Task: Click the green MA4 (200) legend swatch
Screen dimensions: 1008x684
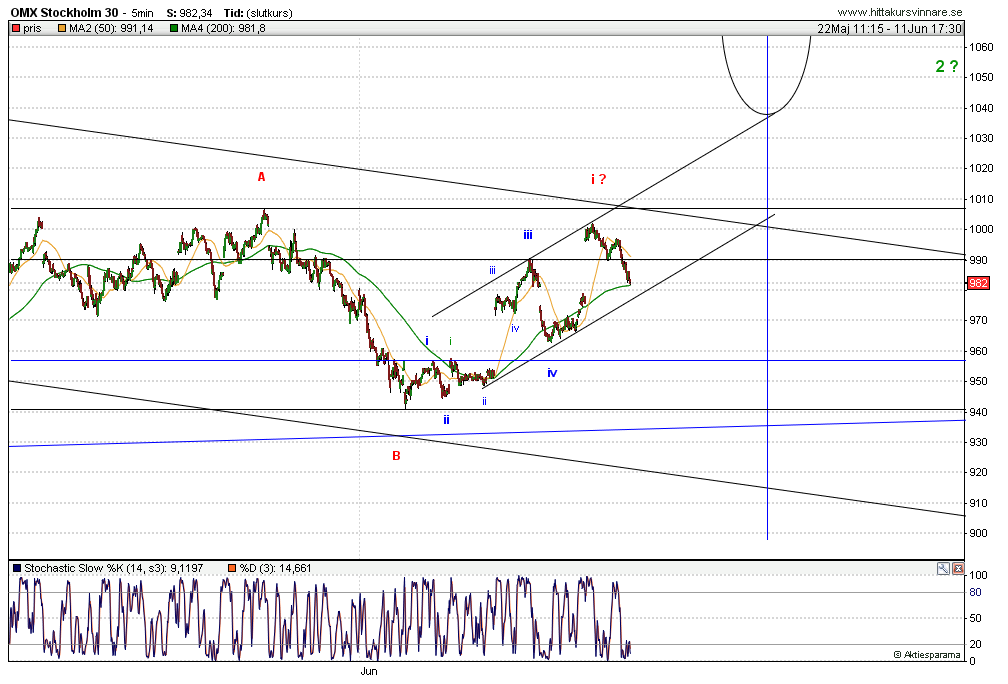Action: point(174,28)
